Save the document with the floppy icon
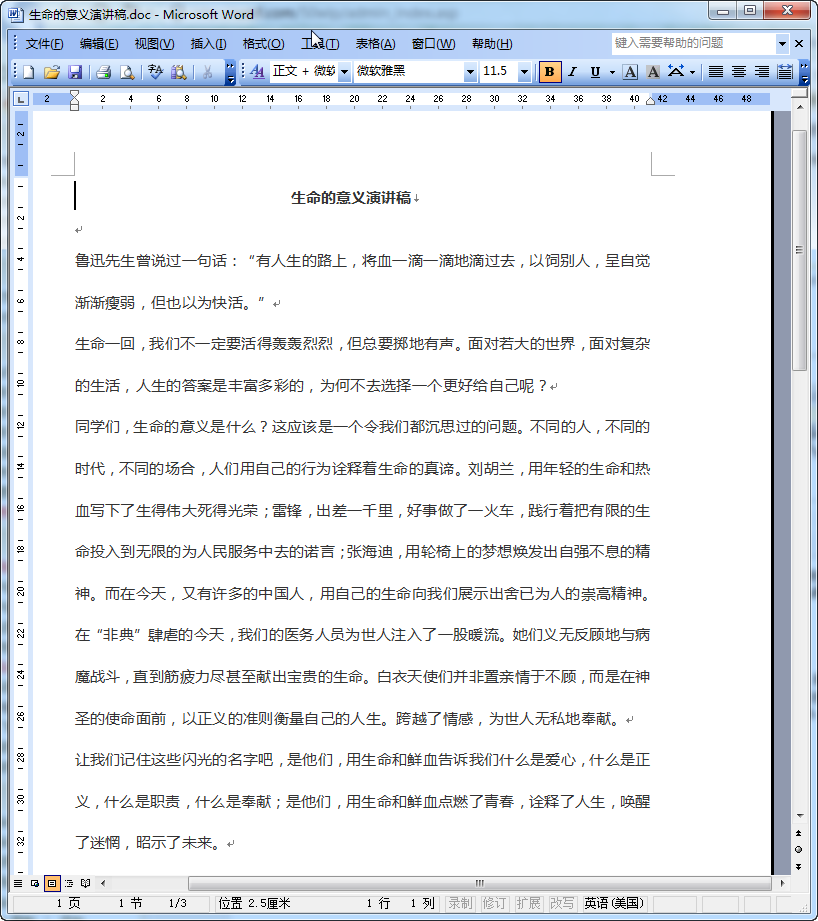The width and height of the screenshot is (818, 921). (75, 72)
